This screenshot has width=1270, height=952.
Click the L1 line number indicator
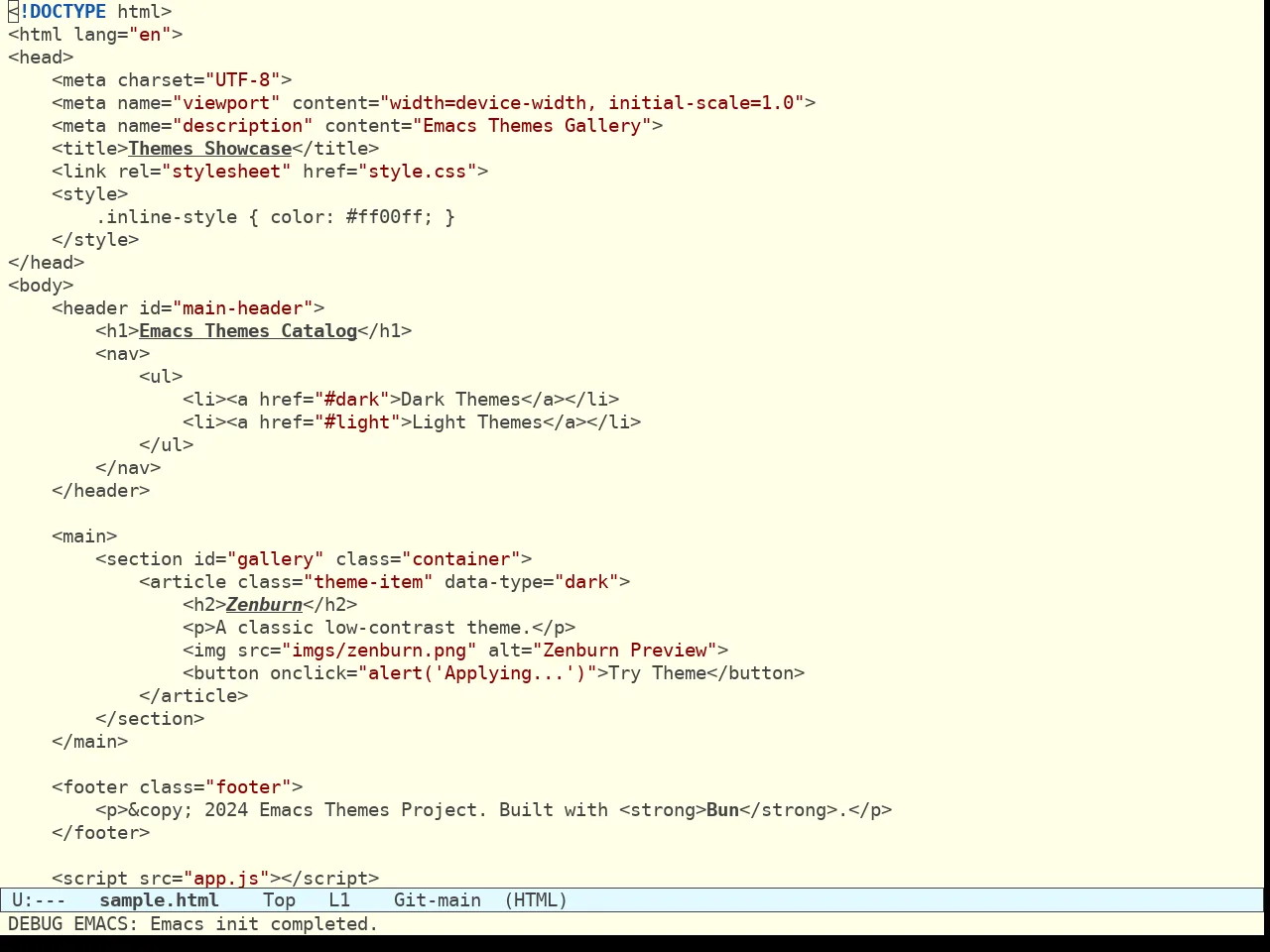[x=339, y=900]
